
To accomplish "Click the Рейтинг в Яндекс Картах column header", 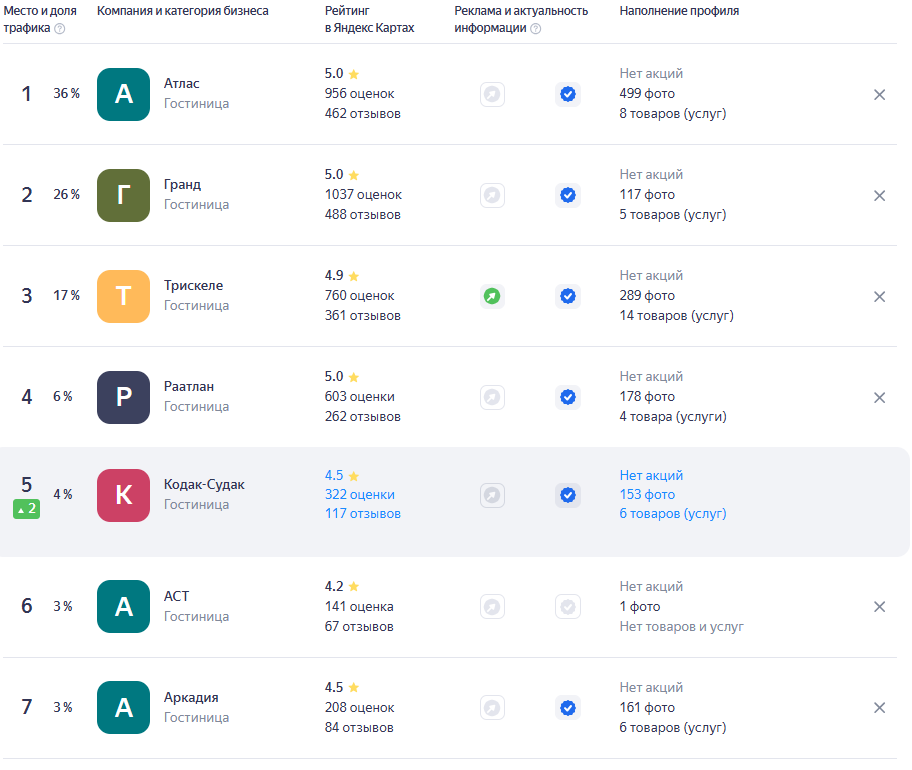I will pyautogui.click(x=369, y=19).
